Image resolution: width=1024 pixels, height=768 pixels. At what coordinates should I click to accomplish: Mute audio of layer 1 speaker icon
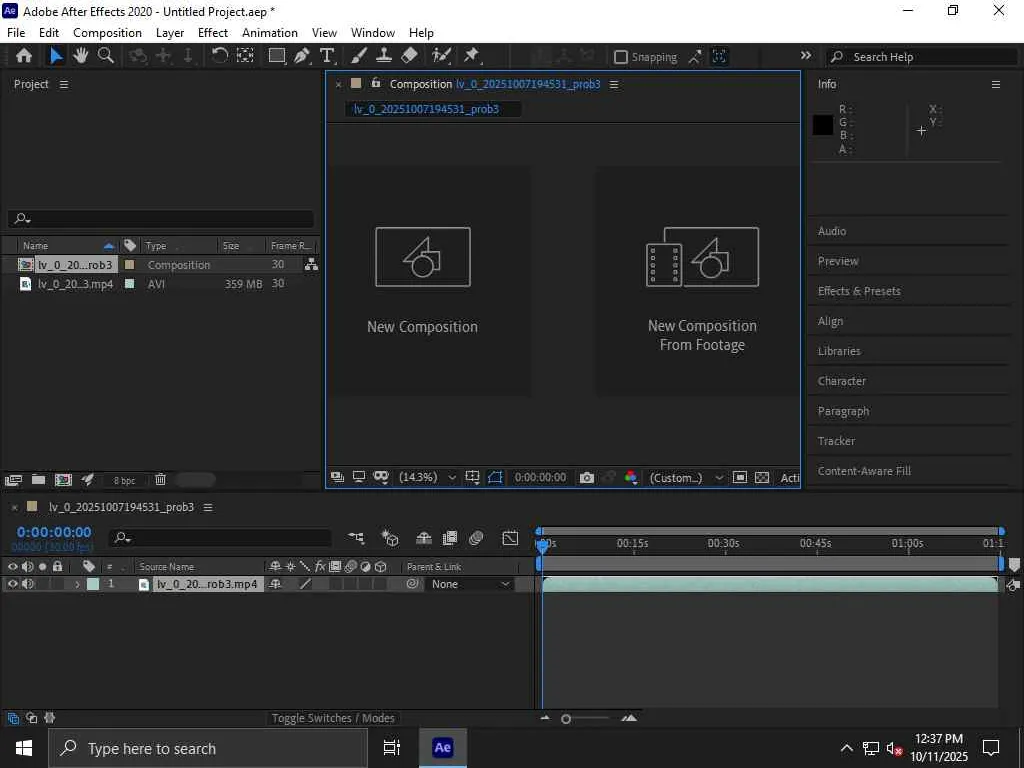(27, 584)
